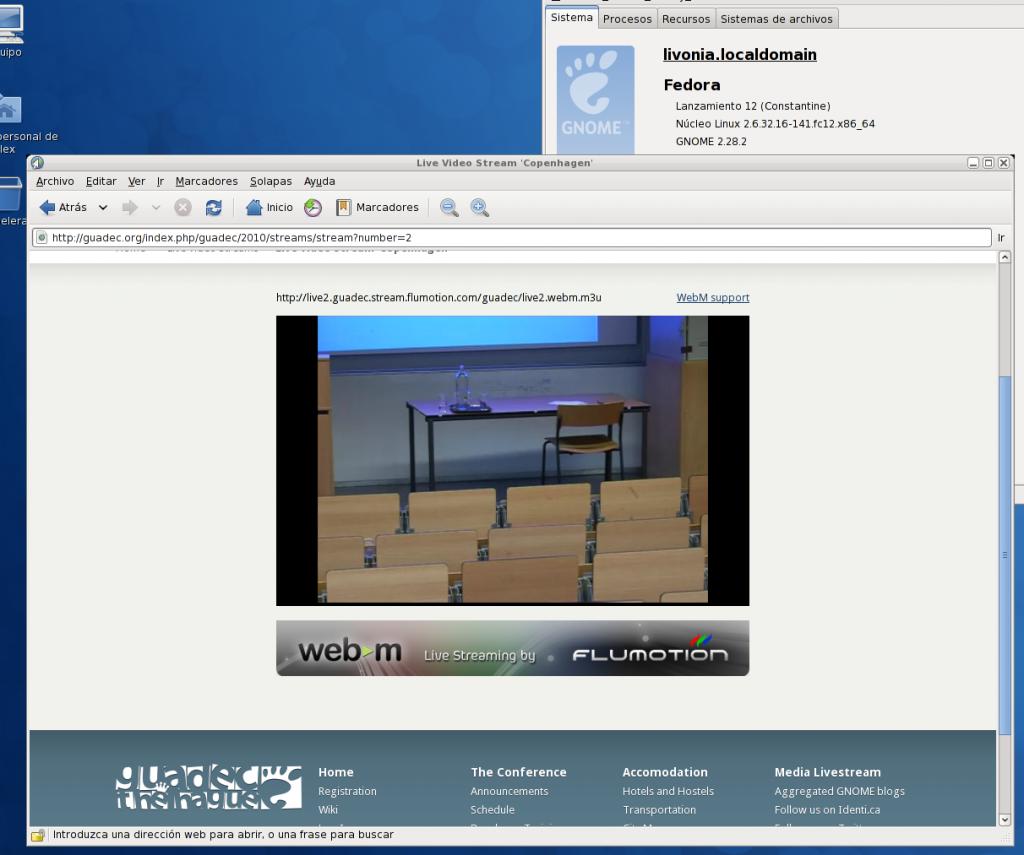The image size is (1024, 855).
Task: Switch to the Sistema tab in System Monitor
Action: point(571,18)
